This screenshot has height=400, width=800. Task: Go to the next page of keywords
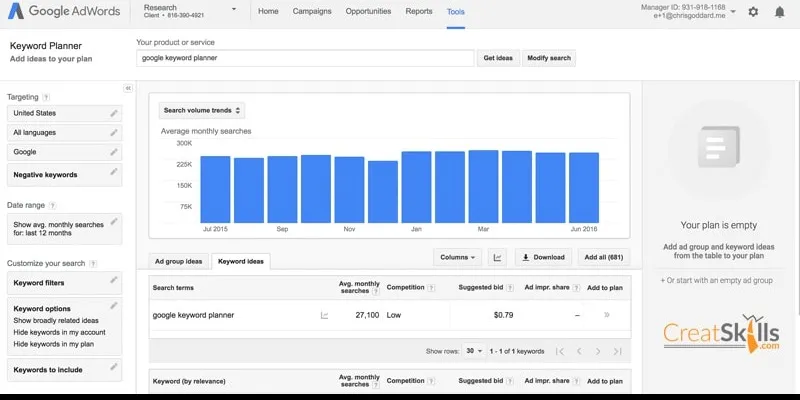598,352
